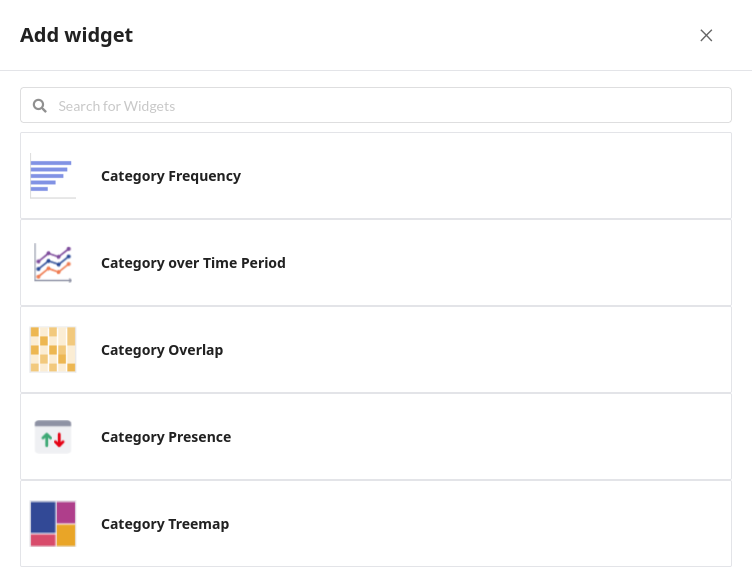Screen dimensions: 752x569
Task: Click the 'Add widget' dialog title
Action: pyautogui.click(x=76, y=36)
